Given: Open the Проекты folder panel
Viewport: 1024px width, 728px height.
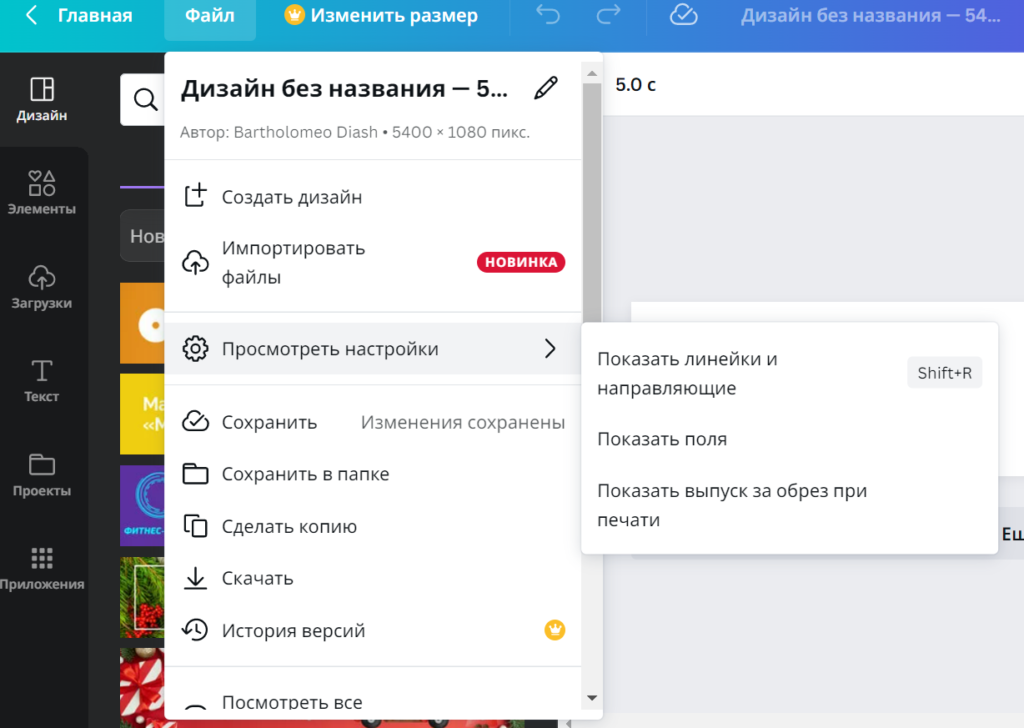Looking at the screenshot, I should click(x=42, y=476).
